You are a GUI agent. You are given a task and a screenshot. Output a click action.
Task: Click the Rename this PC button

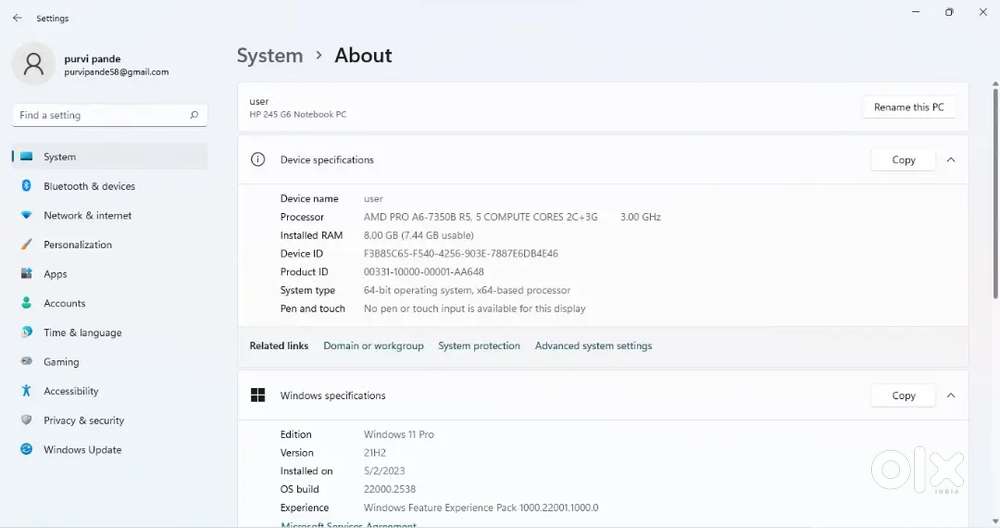(908, 107)
